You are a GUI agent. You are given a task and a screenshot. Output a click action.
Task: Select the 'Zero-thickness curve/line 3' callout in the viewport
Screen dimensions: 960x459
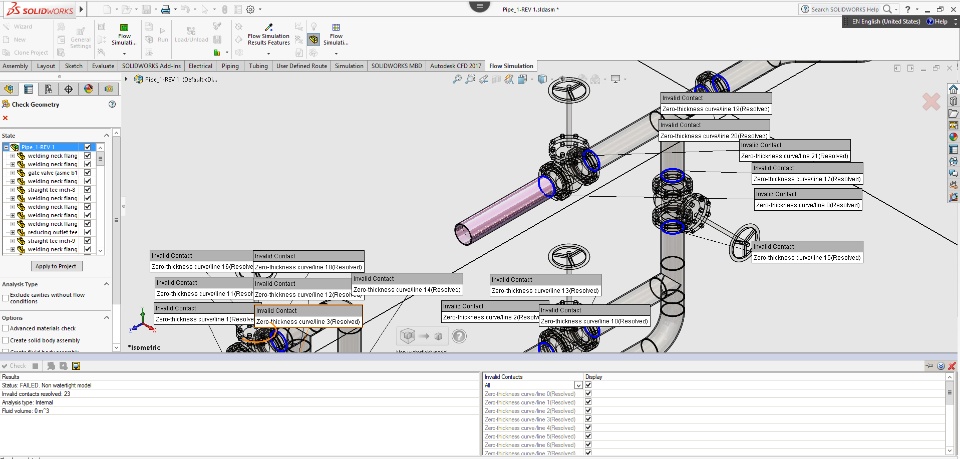(x=309, y=316)
